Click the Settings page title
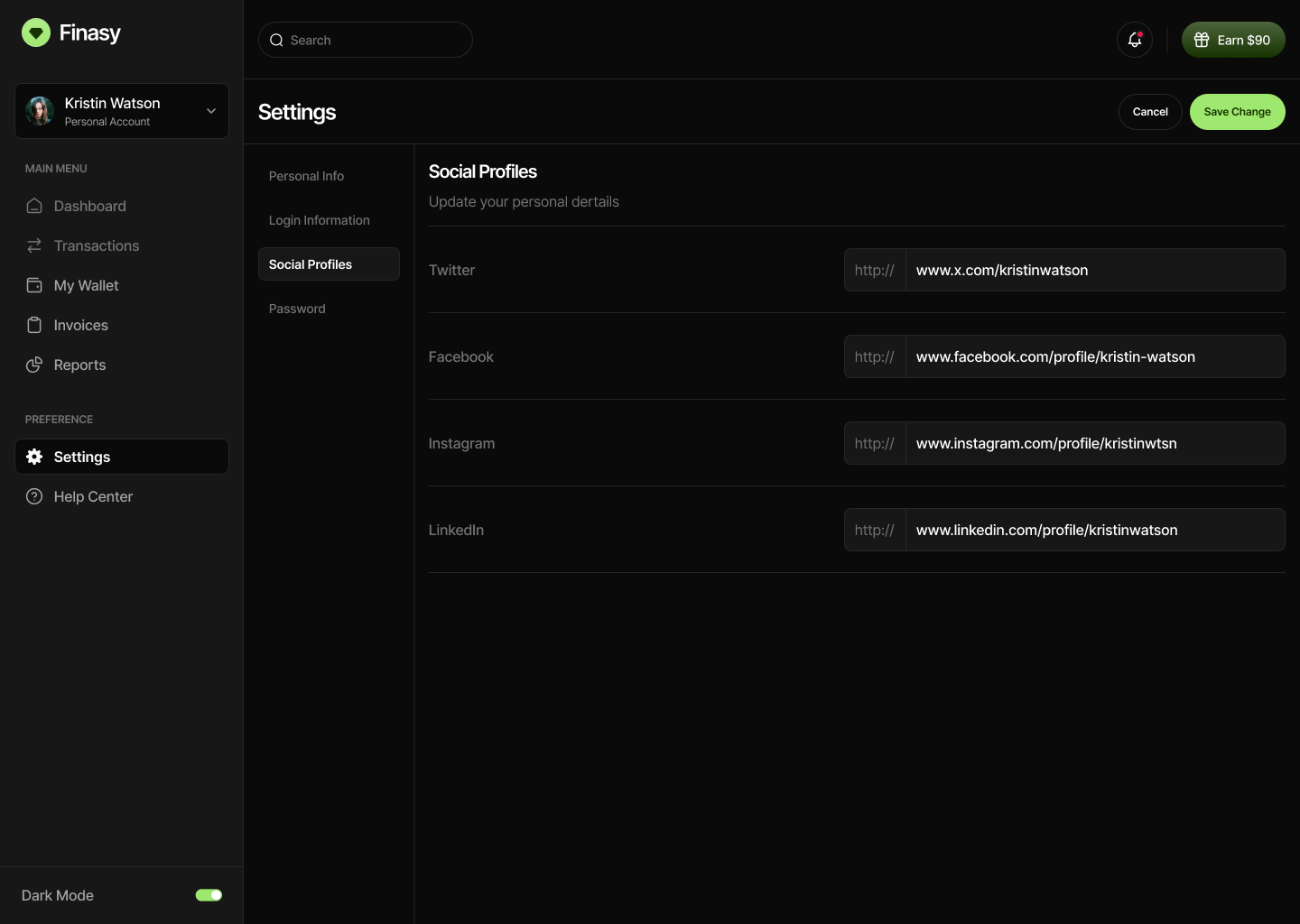Image resolution: width=1300 pixels, height=924 pixels. coord(297,112)
